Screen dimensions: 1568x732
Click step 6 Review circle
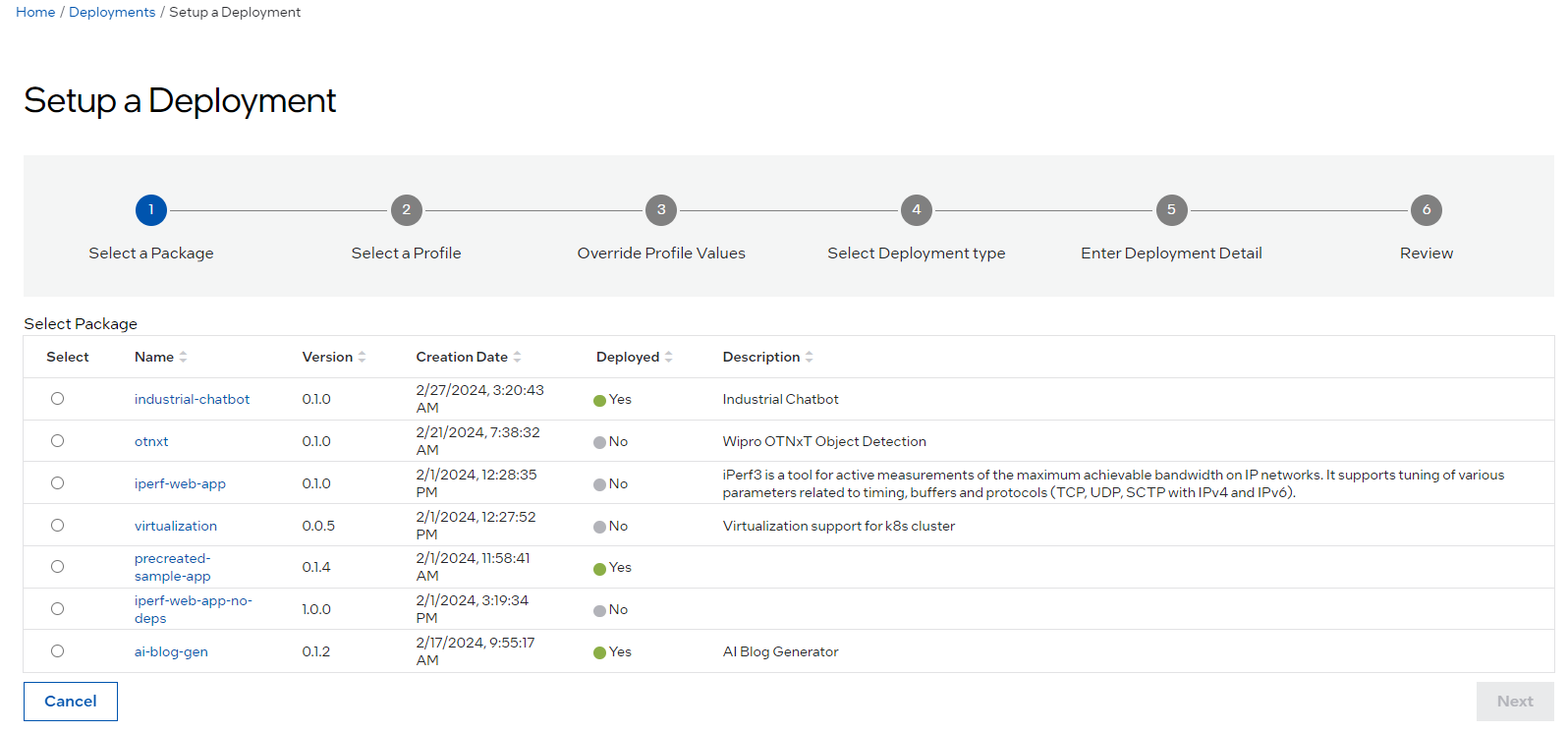pos(1426,210)
